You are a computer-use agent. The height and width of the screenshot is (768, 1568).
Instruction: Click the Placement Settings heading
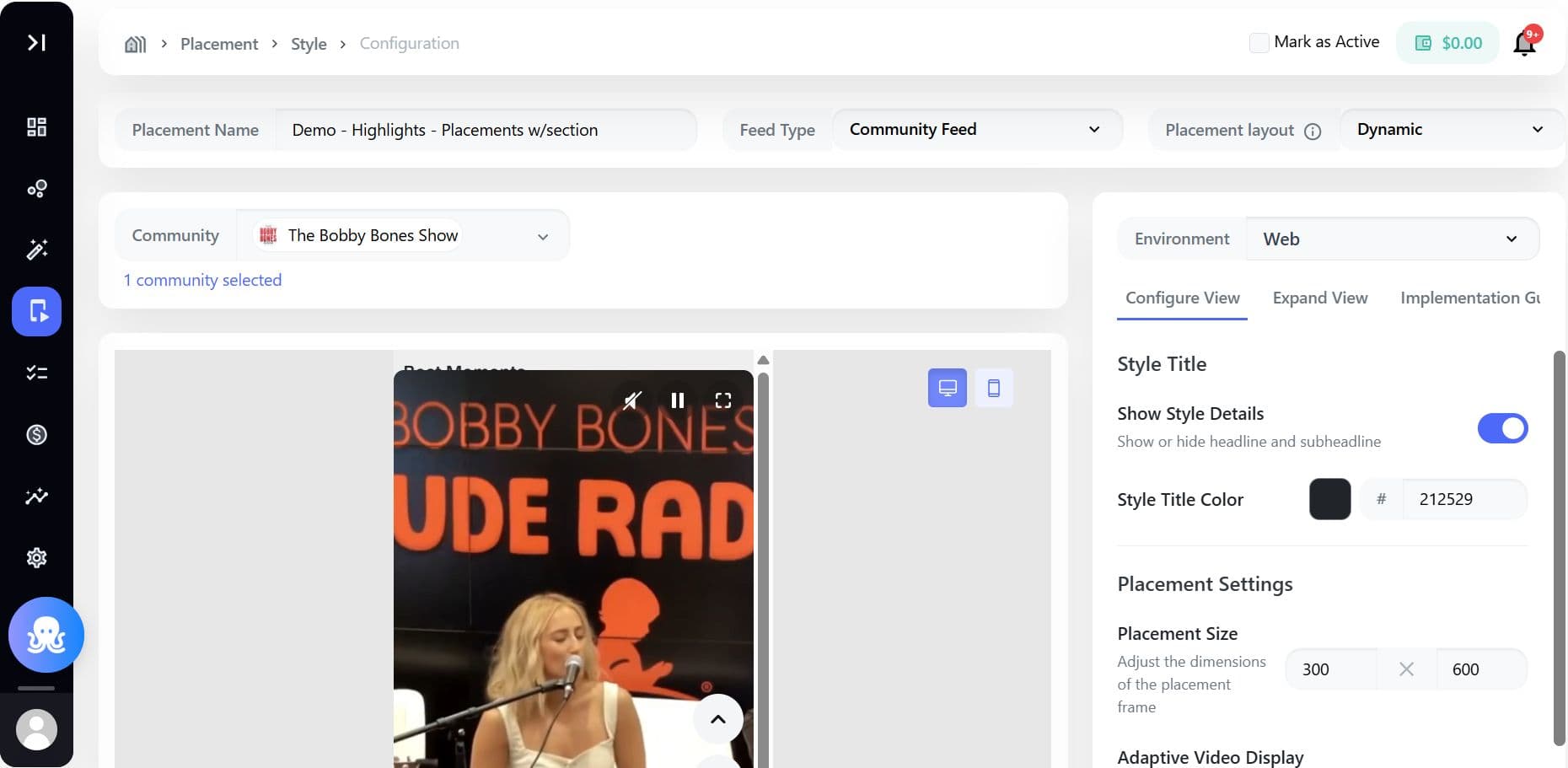pyautogui.click(x=1205, y=584)
